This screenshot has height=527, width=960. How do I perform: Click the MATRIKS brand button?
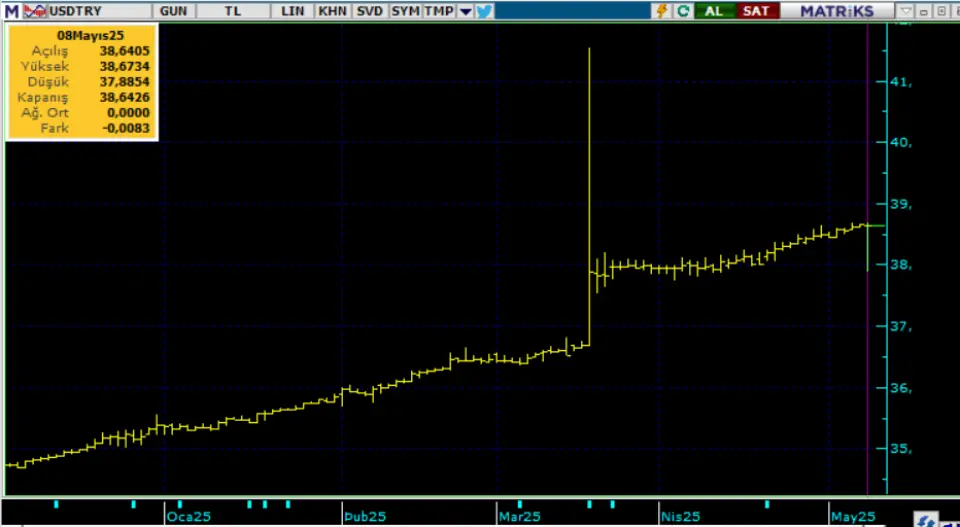pos(838,11)
